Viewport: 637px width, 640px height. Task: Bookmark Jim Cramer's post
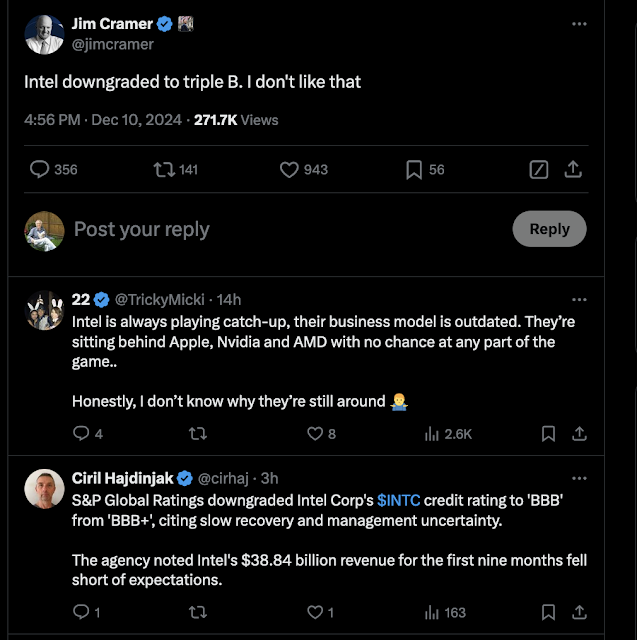(414, 170)
